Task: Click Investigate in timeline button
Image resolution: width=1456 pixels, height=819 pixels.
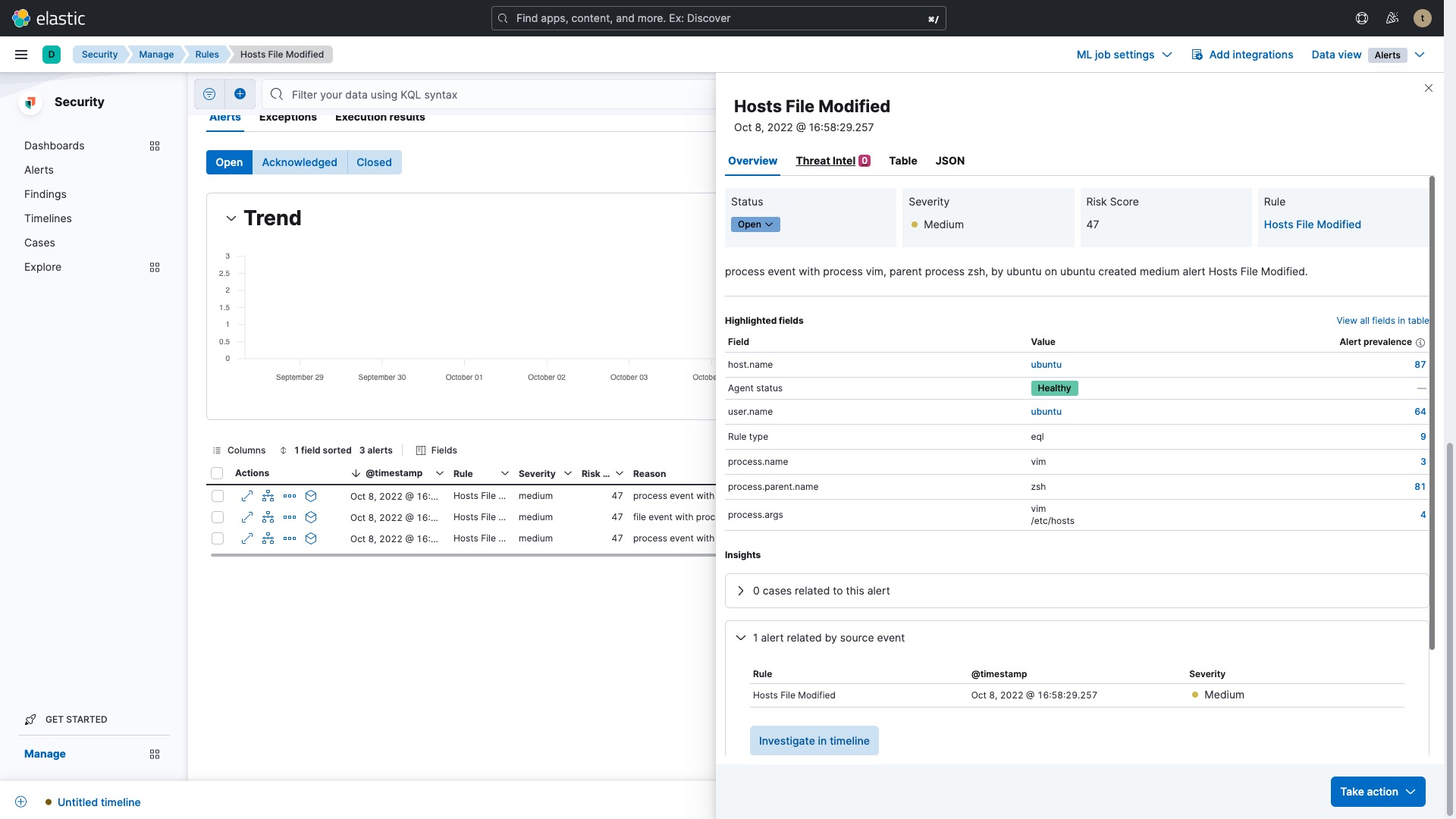Action: (814, 741)
